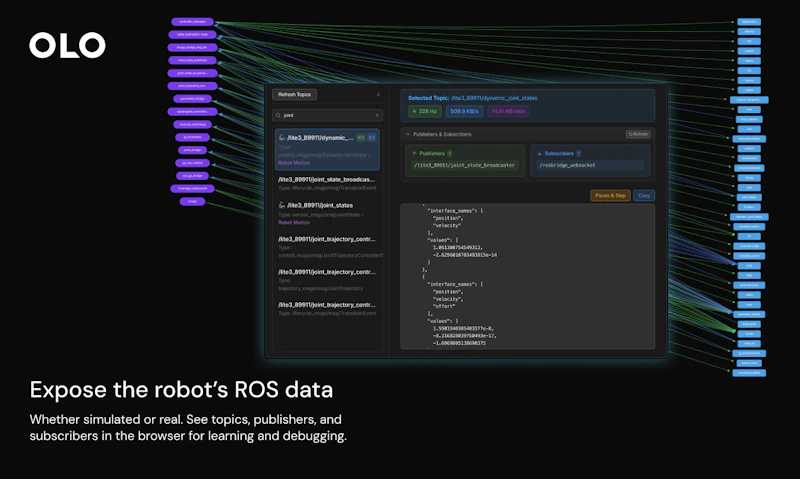Select the state_estimation_node graph node
The height and width of the screenshot is (479, 800).
coord(192,35)
